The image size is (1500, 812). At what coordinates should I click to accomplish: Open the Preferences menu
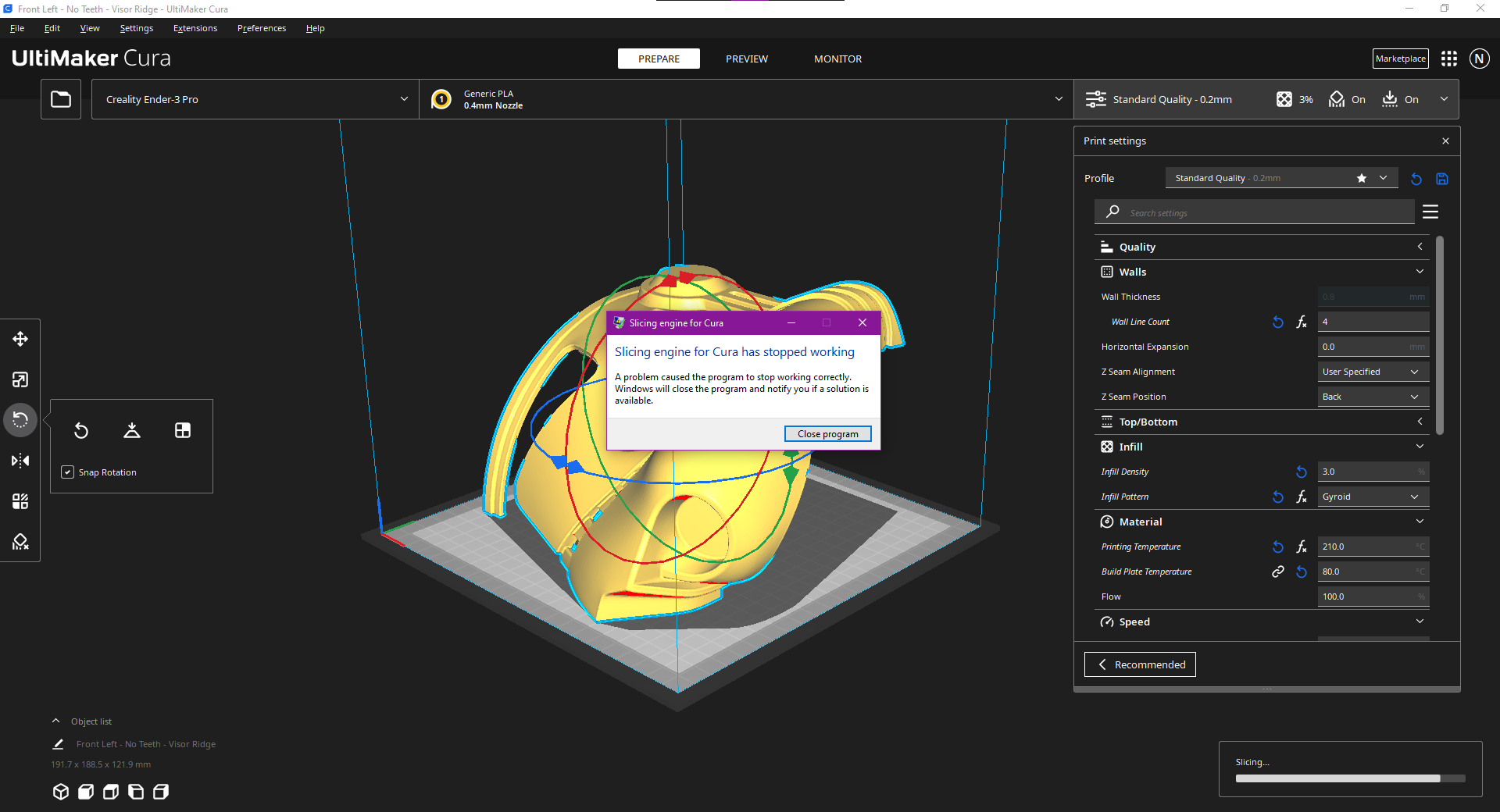[262, 28]
